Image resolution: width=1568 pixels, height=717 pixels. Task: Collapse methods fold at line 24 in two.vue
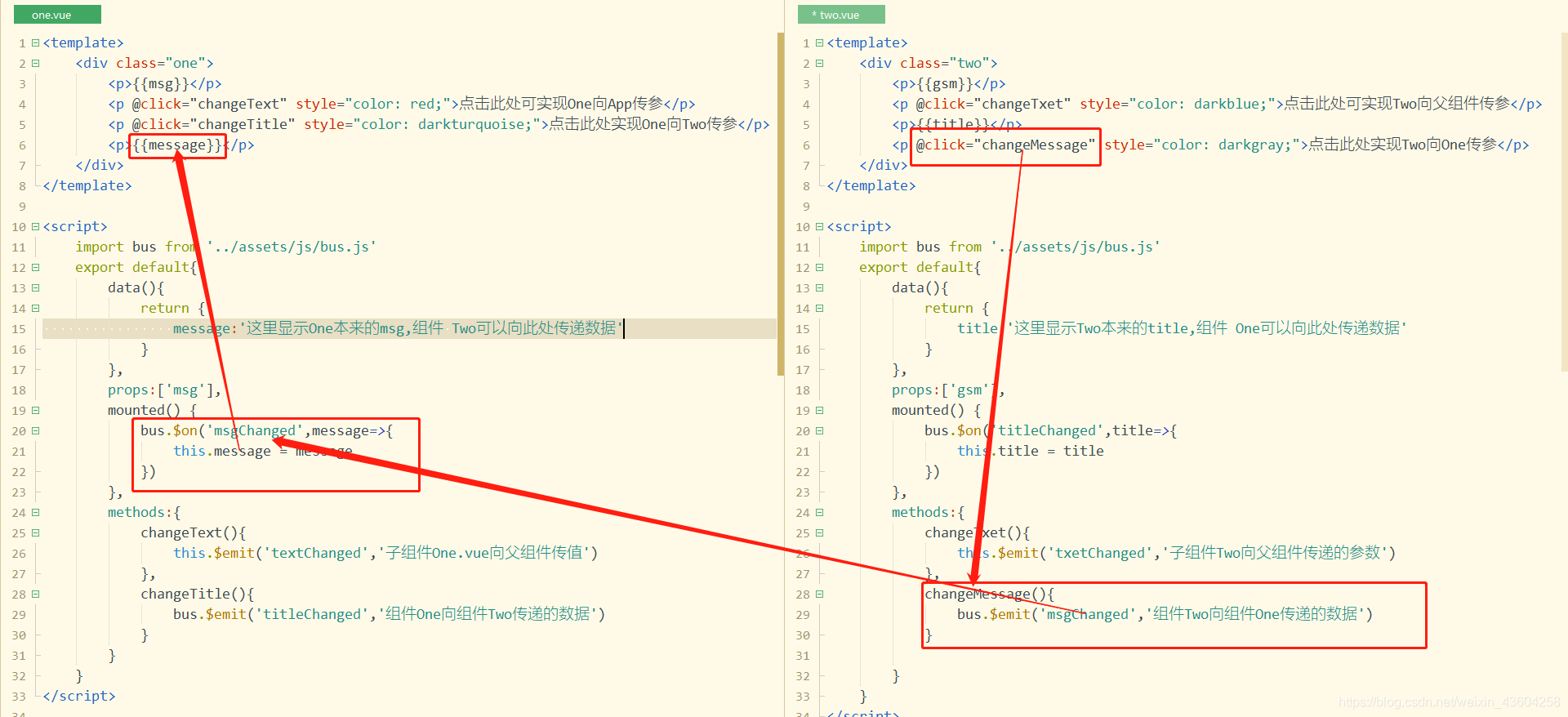[819, 512]
